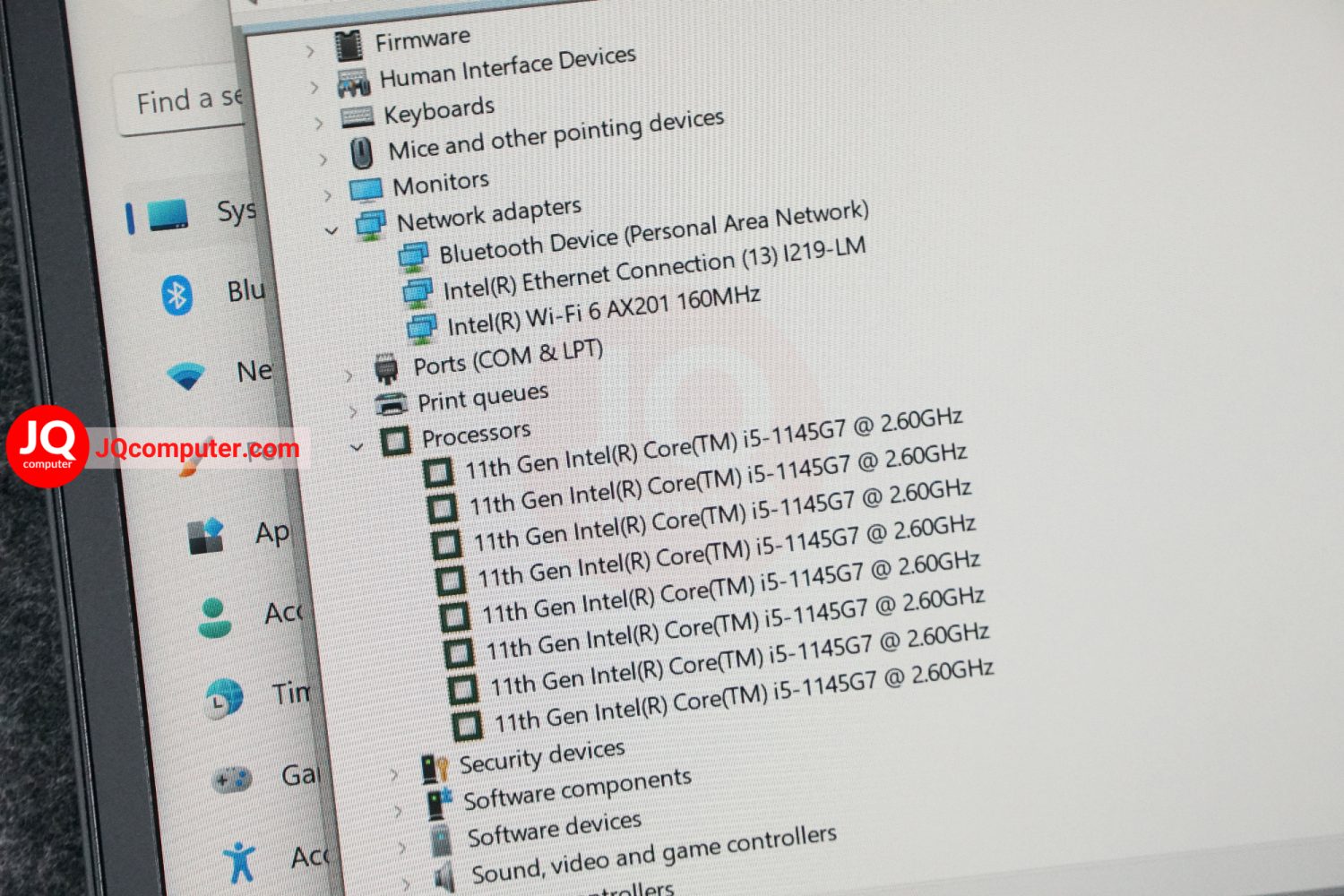
Task: Open Apps settings via the sidebar icon
Action: [206, 536]
